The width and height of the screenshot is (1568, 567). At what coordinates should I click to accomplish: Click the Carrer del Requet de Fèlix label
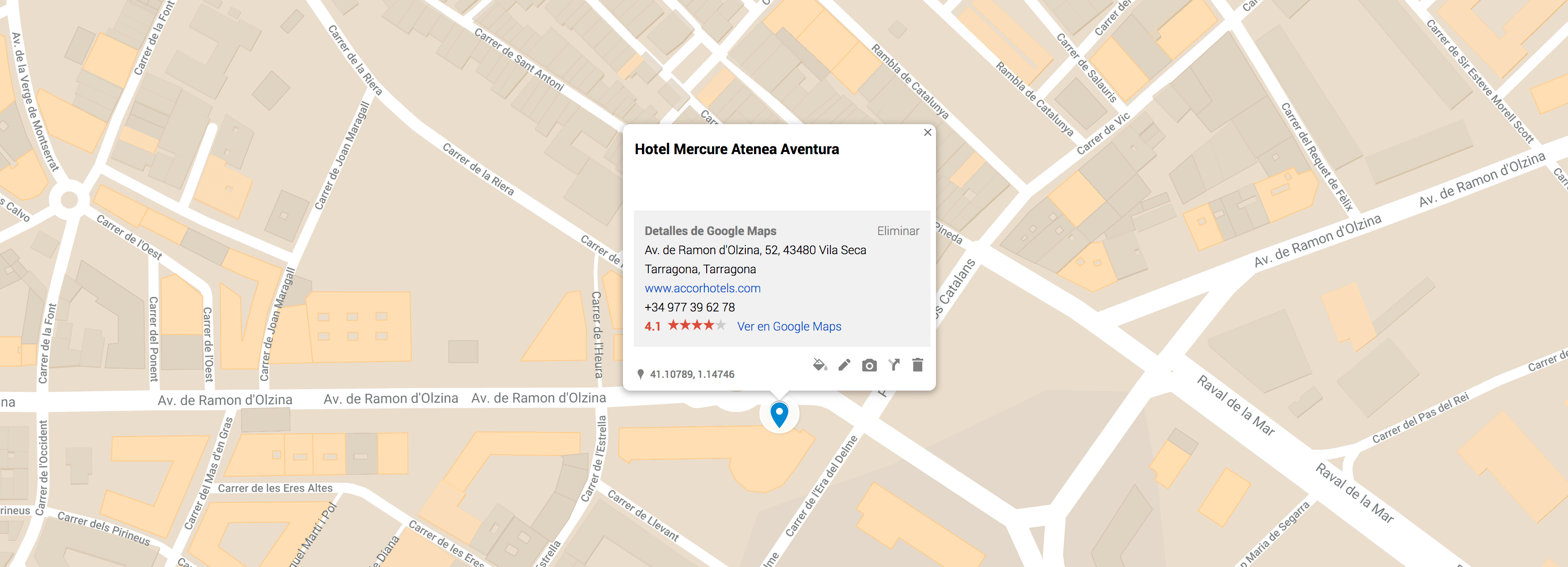(x=1317, y=157)
